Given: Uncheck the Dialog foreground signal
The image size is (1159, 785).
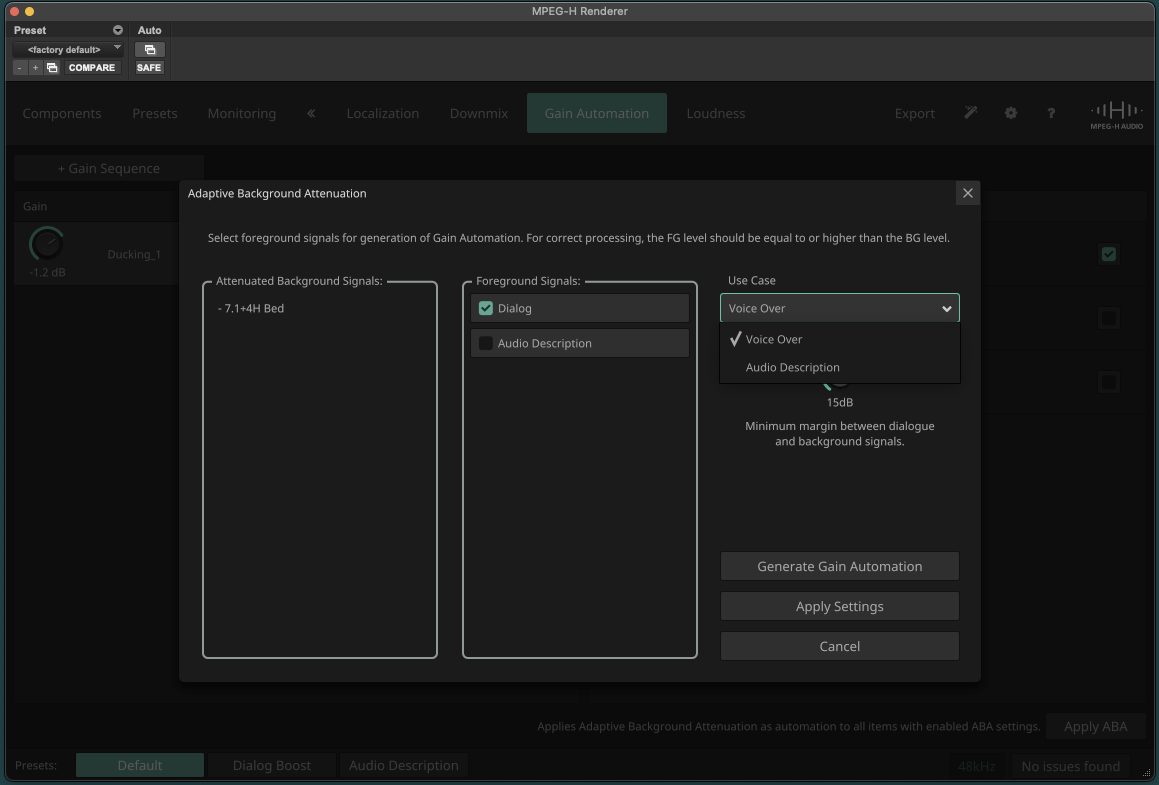Looking at the screenshot, I should click(x=486, y=308).
